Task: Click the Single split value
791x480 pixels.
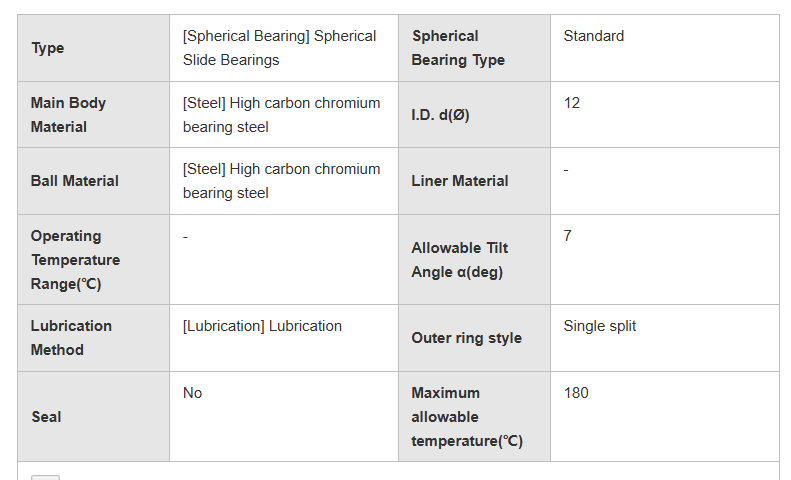Action: [x=599, y=326]
